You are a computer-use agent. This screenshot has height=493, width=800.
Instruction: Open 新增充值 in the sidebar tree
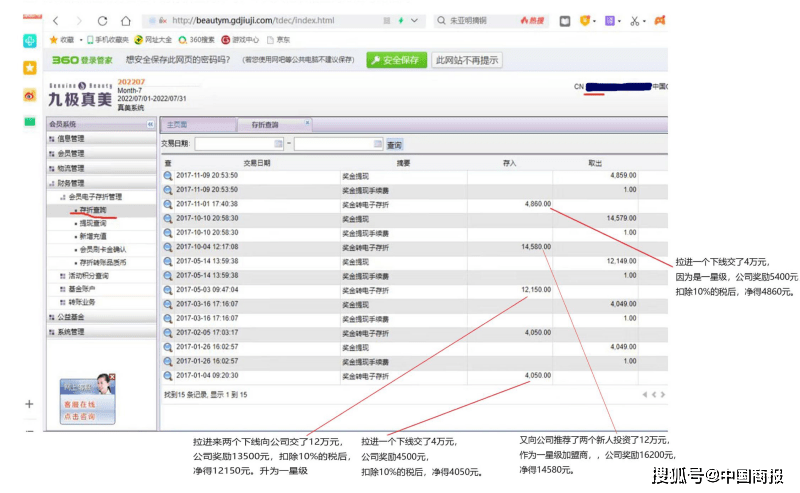[x=94, y=236]
